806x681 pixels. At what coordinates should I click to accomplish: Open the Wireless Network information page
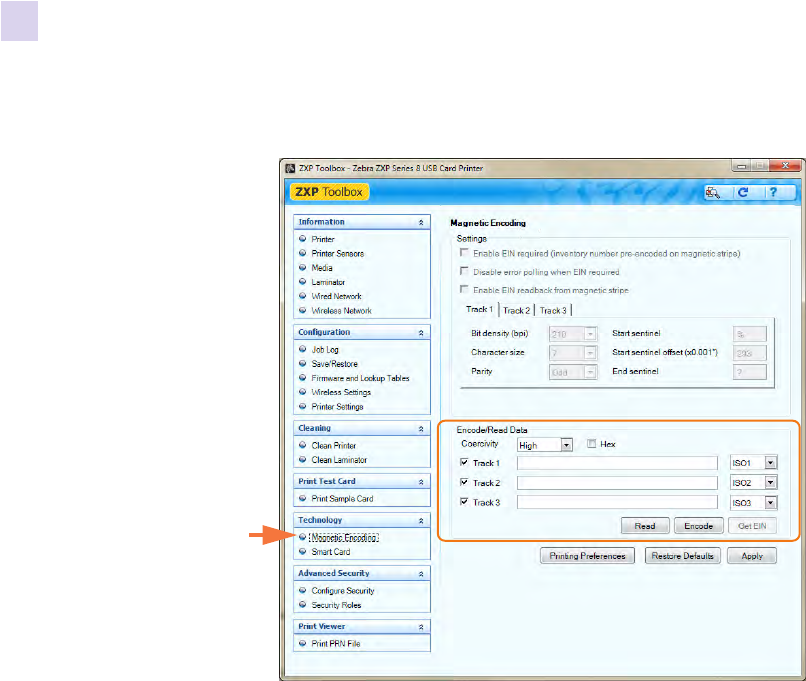click(341, 310)
